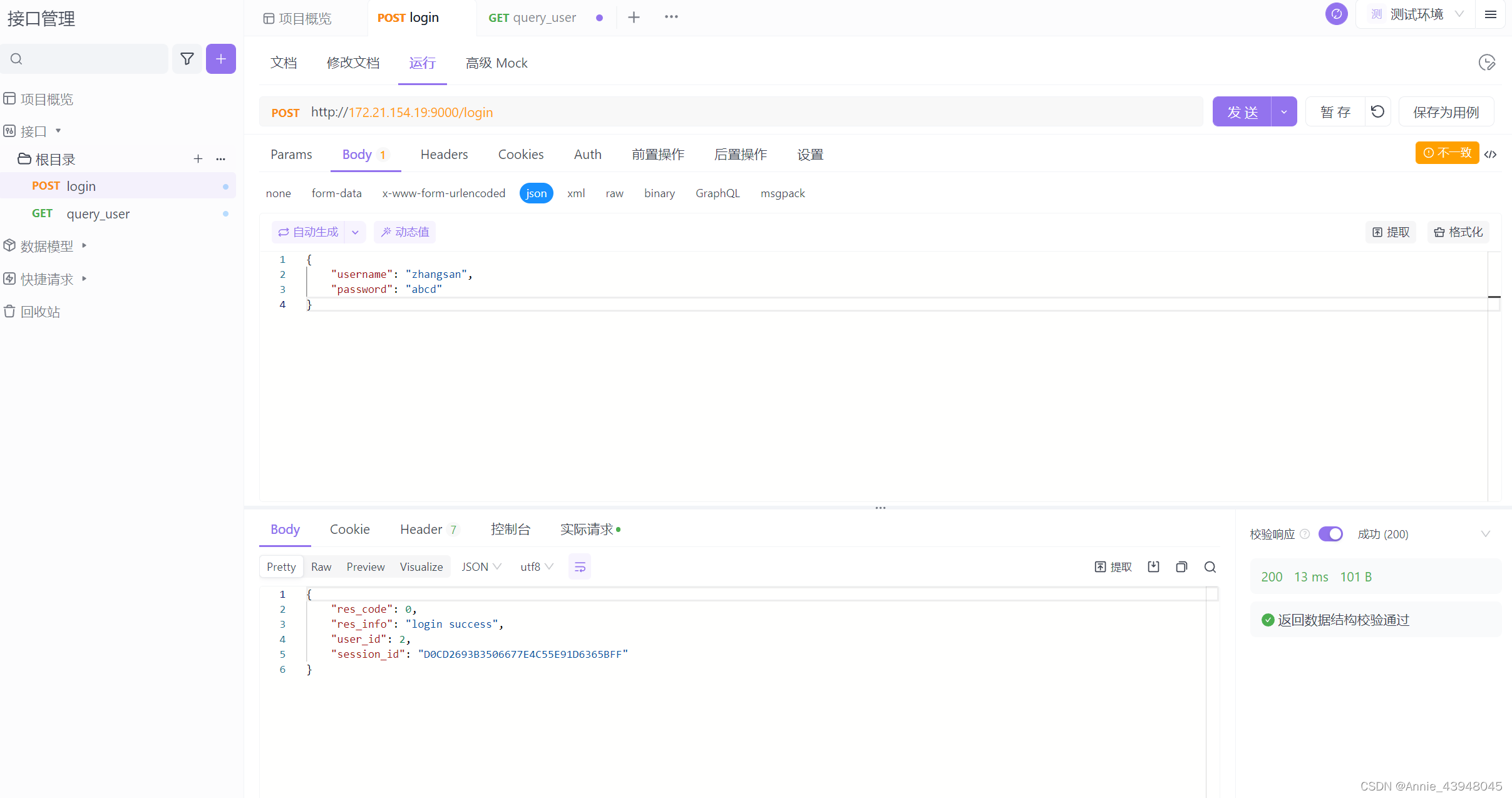
Task: Switch to the GET query_user tab
Action: [x=532, y=18]
